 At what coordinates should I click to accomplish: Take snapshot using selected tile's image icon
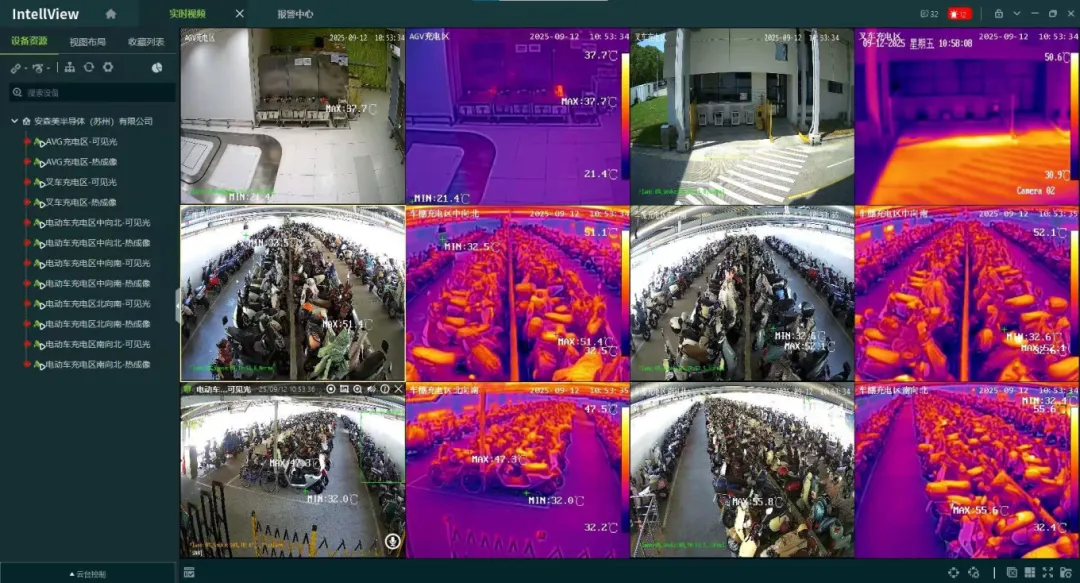[x=344, y=389]
